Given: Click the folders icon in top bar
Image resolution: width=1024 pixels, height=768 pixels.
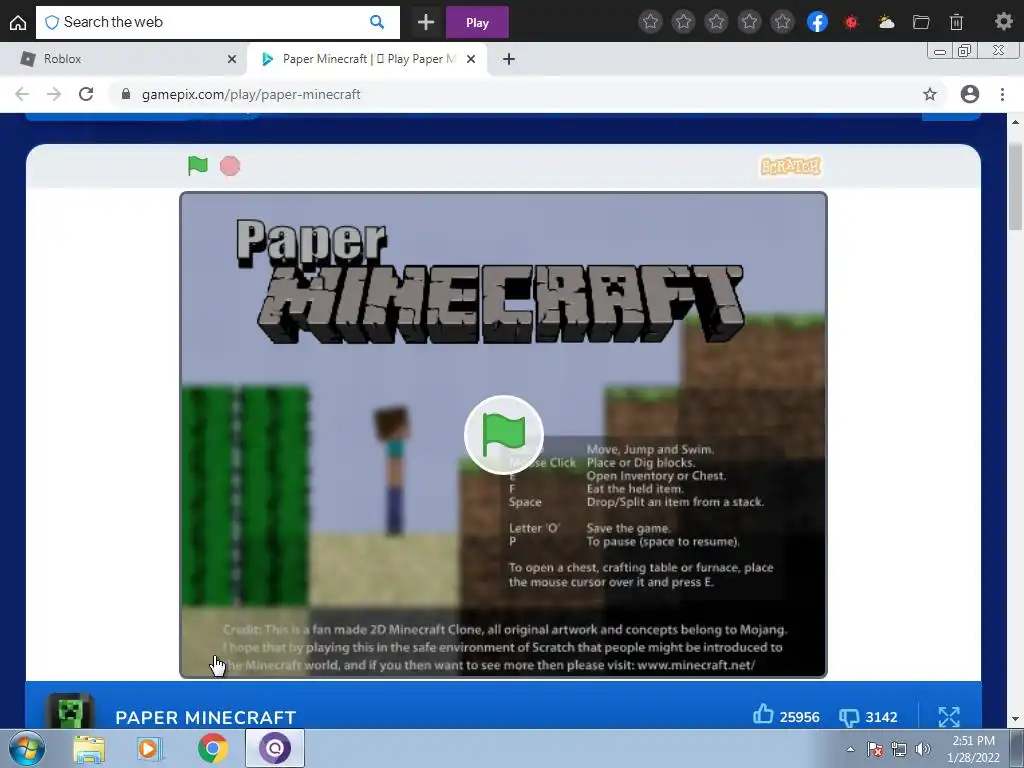Looking at the screenshot, I should [x=921, y=22].
